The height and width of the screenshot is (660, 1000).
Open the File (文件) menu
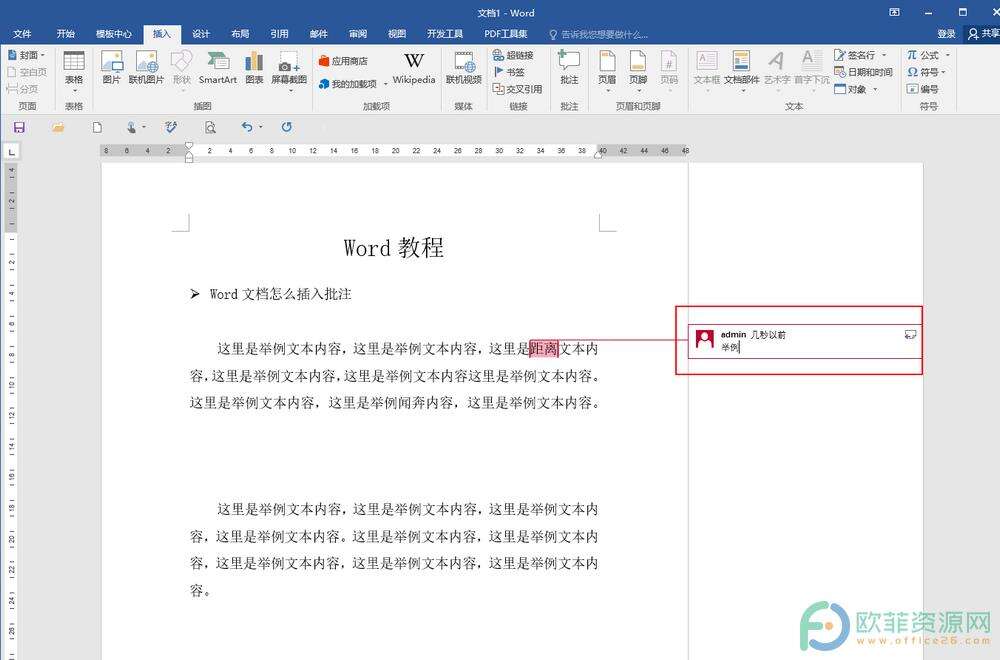point(22,34)
